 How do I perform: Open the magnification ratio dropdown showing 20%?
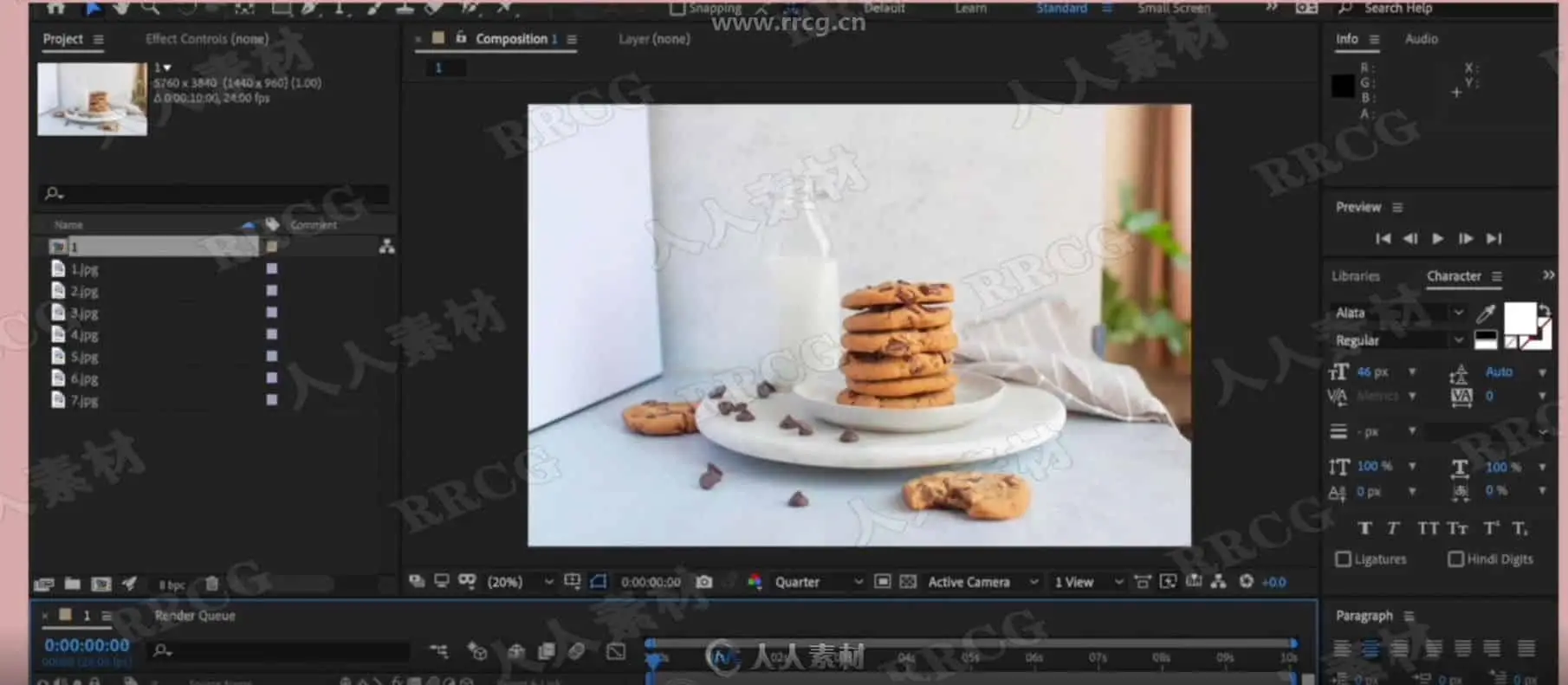pos(520,582)
